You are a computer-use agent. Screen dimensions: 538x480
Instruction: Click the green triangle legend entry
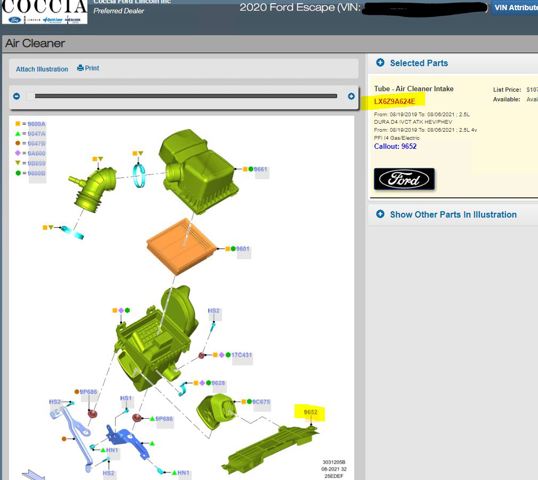point(31,133)
